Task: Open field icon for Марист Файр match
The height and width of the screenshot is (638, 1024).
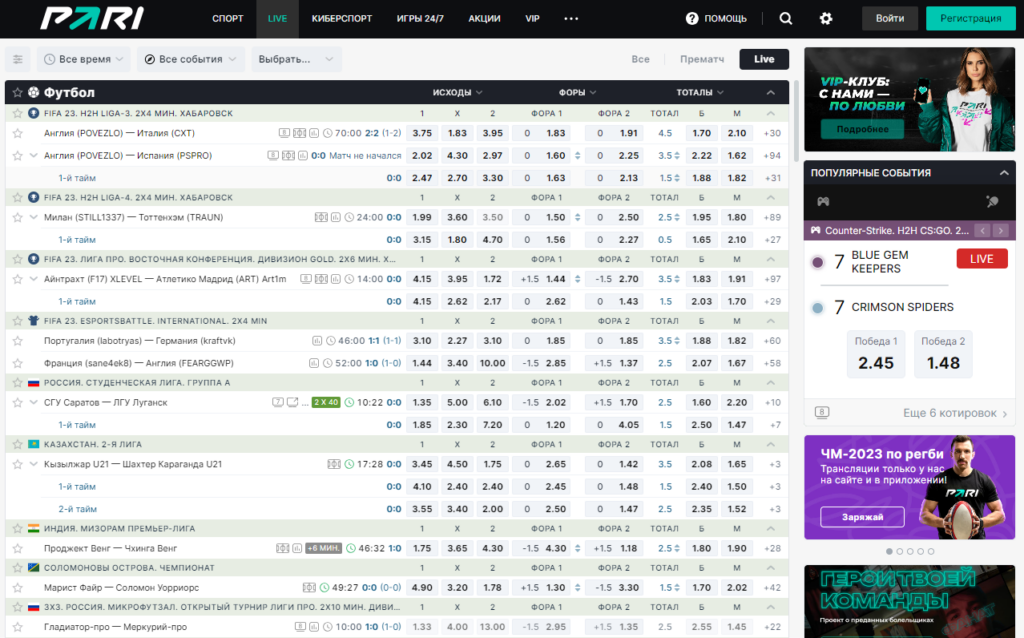Action: point(309,588)
